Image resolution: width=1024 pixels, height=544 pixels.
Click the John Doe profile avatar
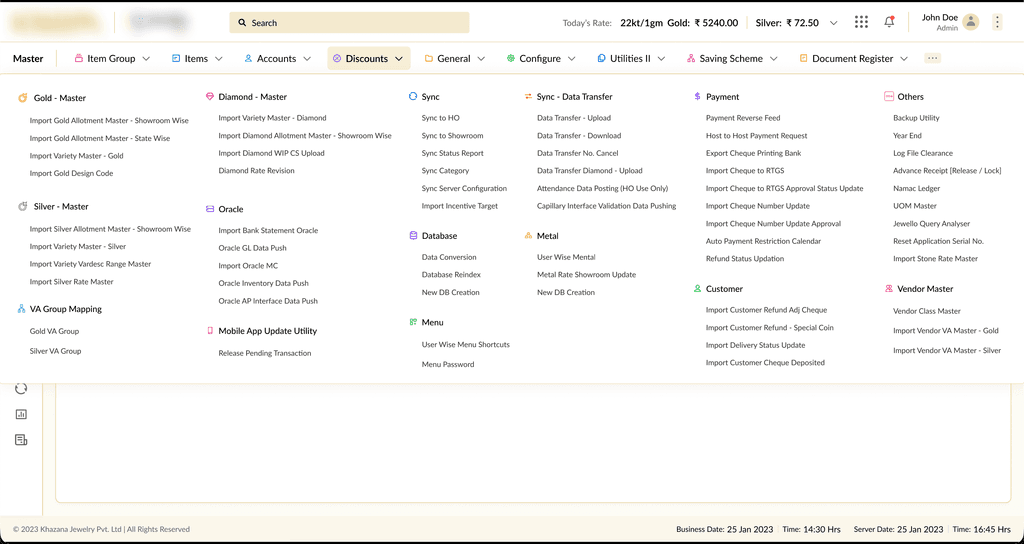pos(971,22)
